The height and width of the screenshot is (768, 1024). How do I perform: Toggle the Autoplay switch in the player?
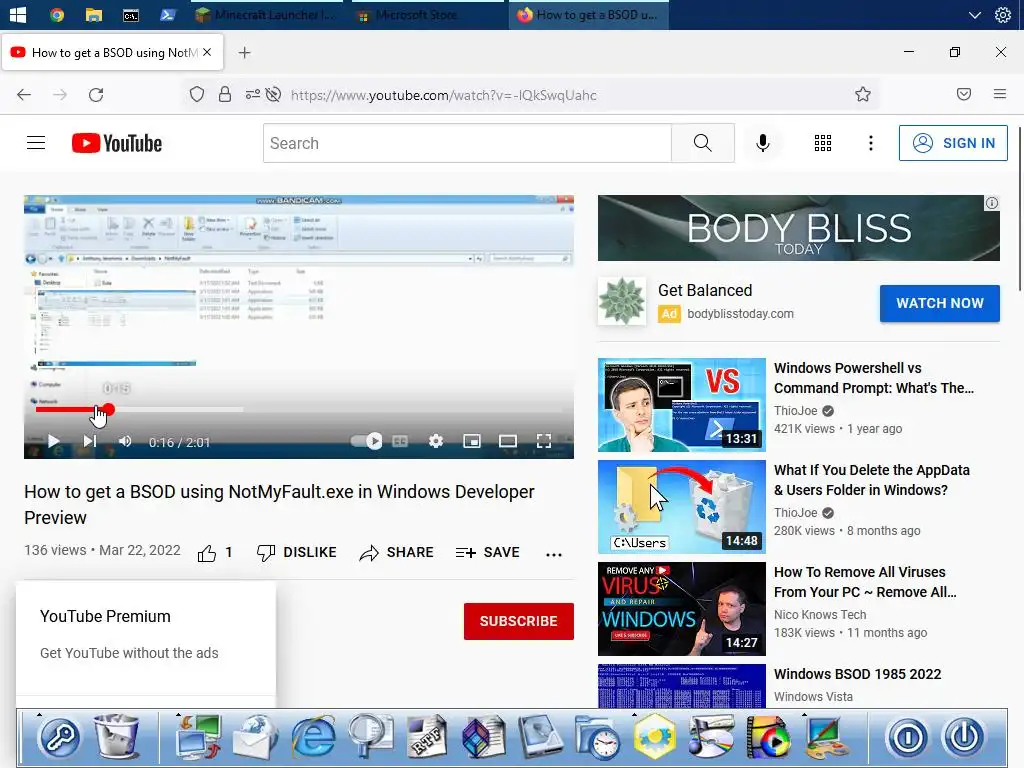[x=366, y=441]
